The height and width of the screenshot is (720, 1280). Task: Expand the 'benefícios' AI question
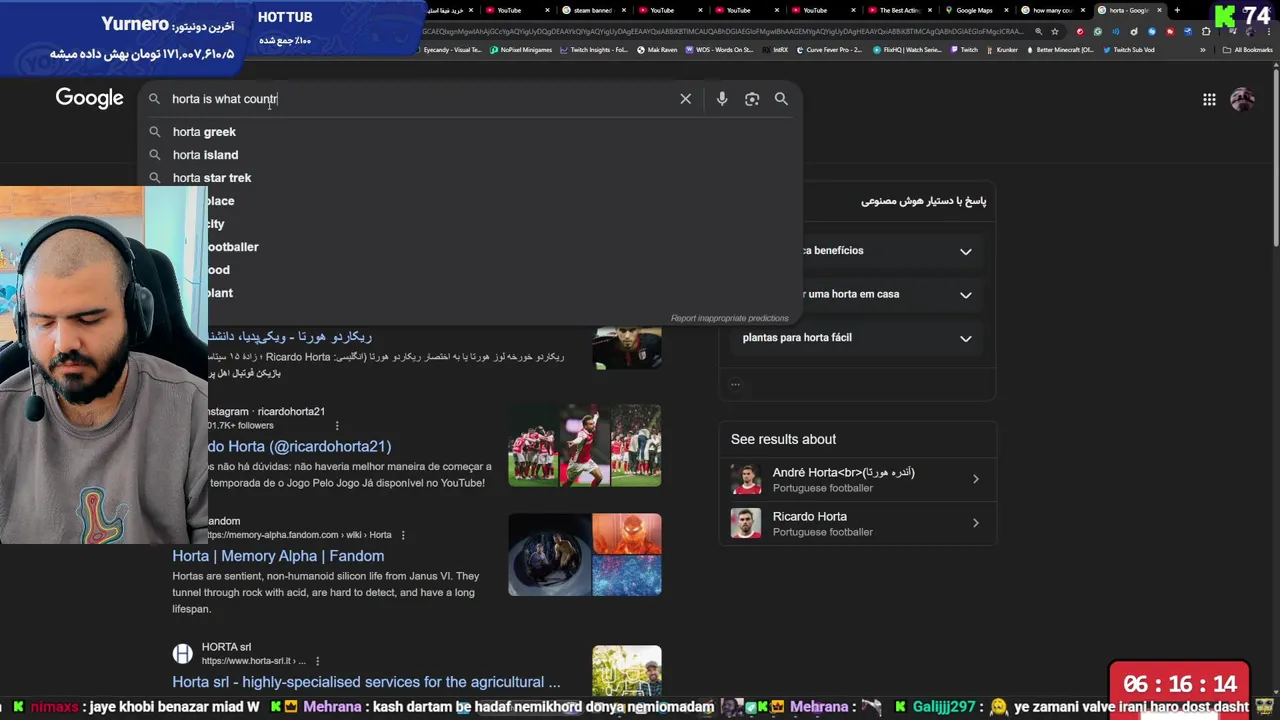click(857, 251)
